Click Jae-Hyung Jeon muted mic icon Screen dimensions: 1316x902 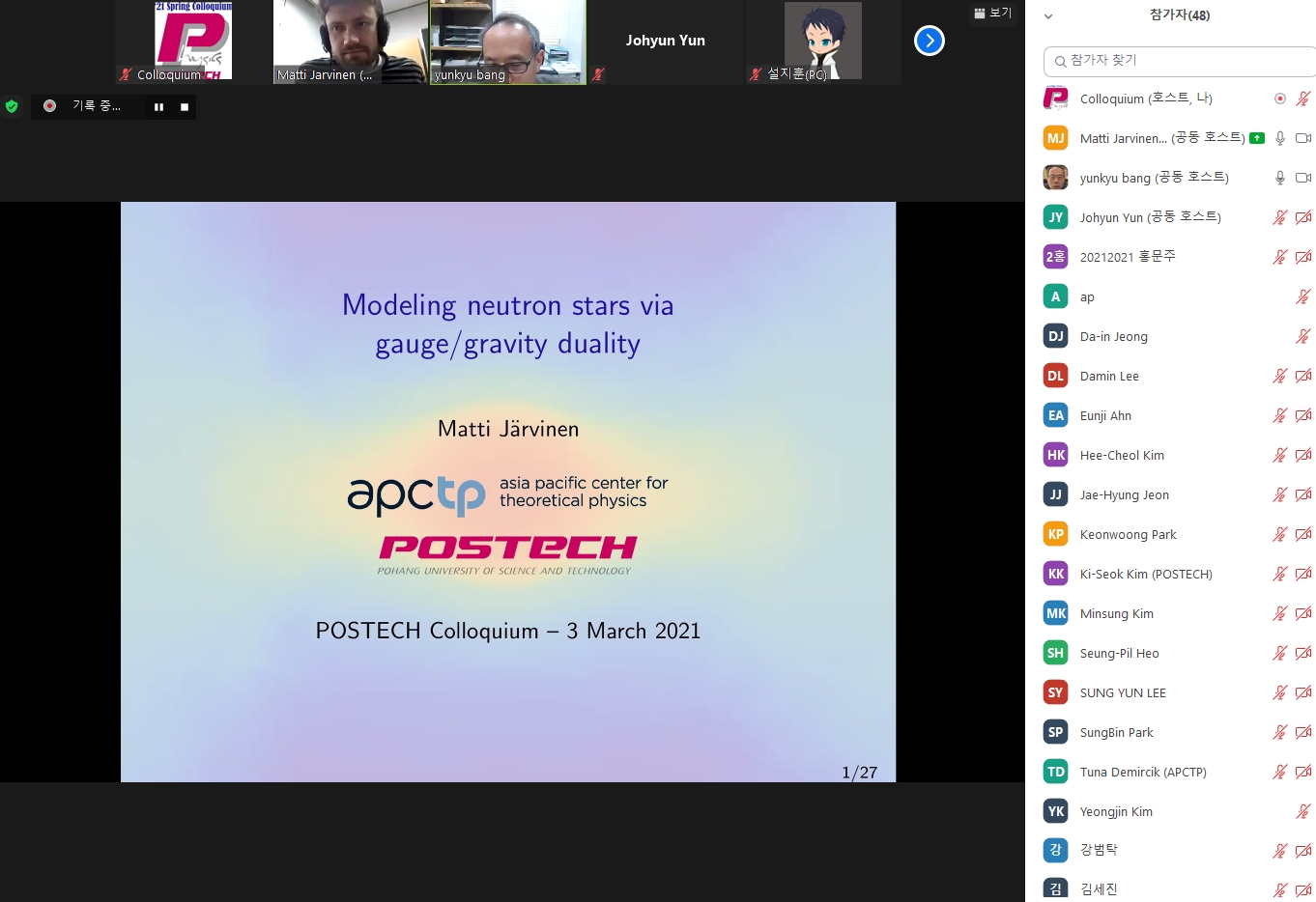[x=1280, y=494]
